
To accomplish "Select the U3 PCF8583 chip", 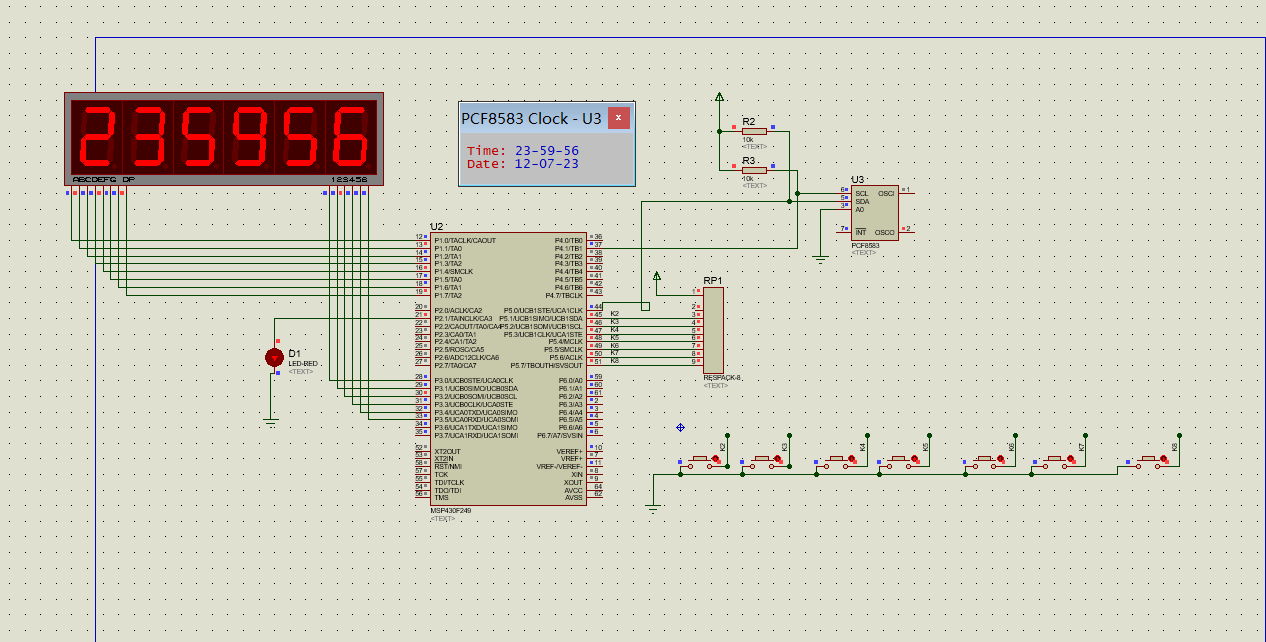I will pyautogui.click(x=874, y=213).
